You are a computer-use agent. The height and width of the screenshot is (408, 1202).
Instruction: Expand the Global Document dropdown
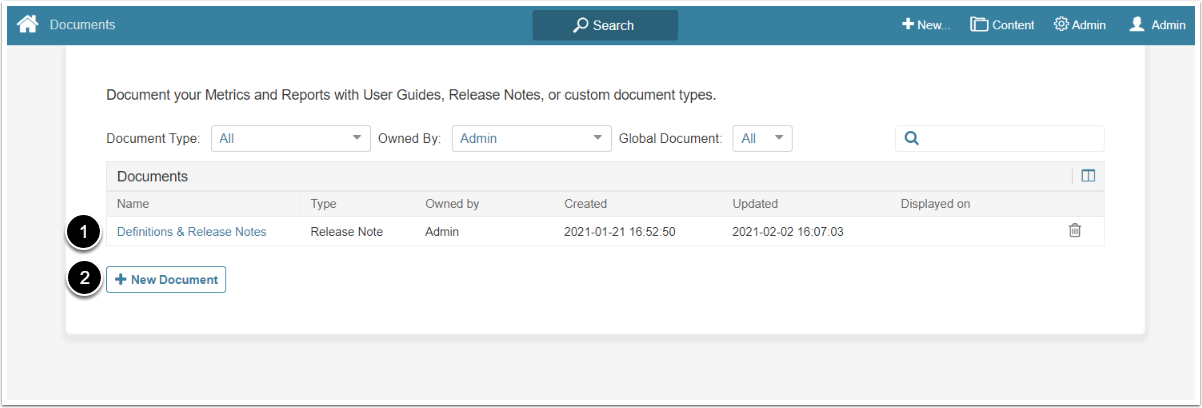point(762,139)
